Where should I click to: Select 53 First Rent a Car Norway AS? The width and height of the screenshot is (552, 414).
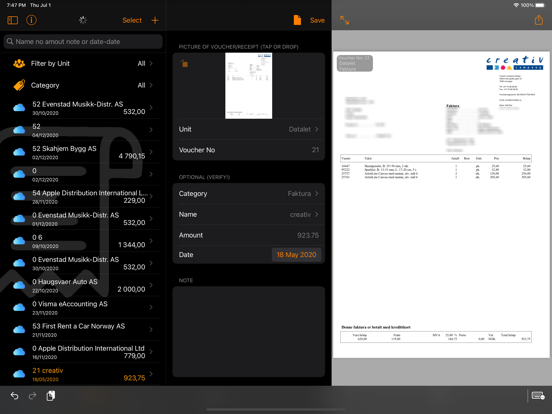83,330
